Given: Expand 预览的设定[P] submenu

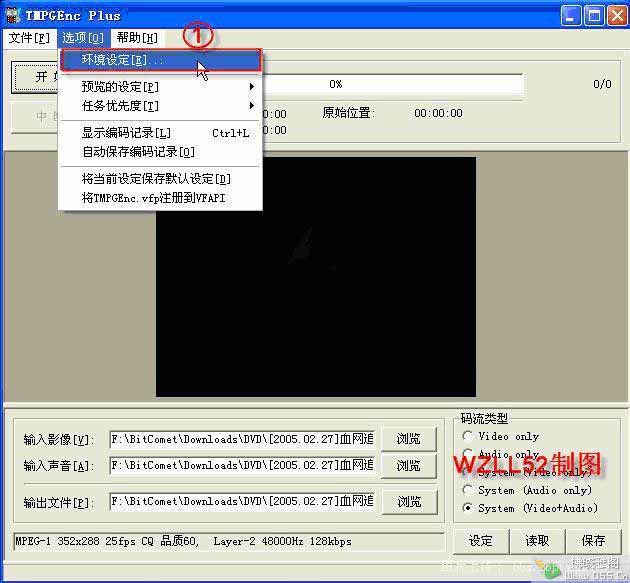Looking at the screenshot, I should click(x=161, y=86).
